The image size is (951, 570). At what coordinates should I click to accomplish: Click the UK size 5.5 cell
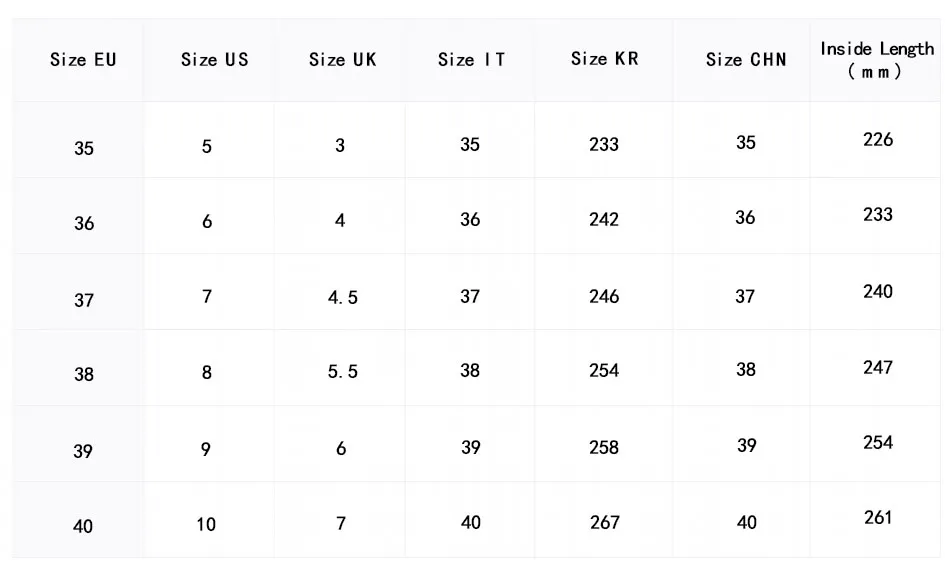click(342, 372)
